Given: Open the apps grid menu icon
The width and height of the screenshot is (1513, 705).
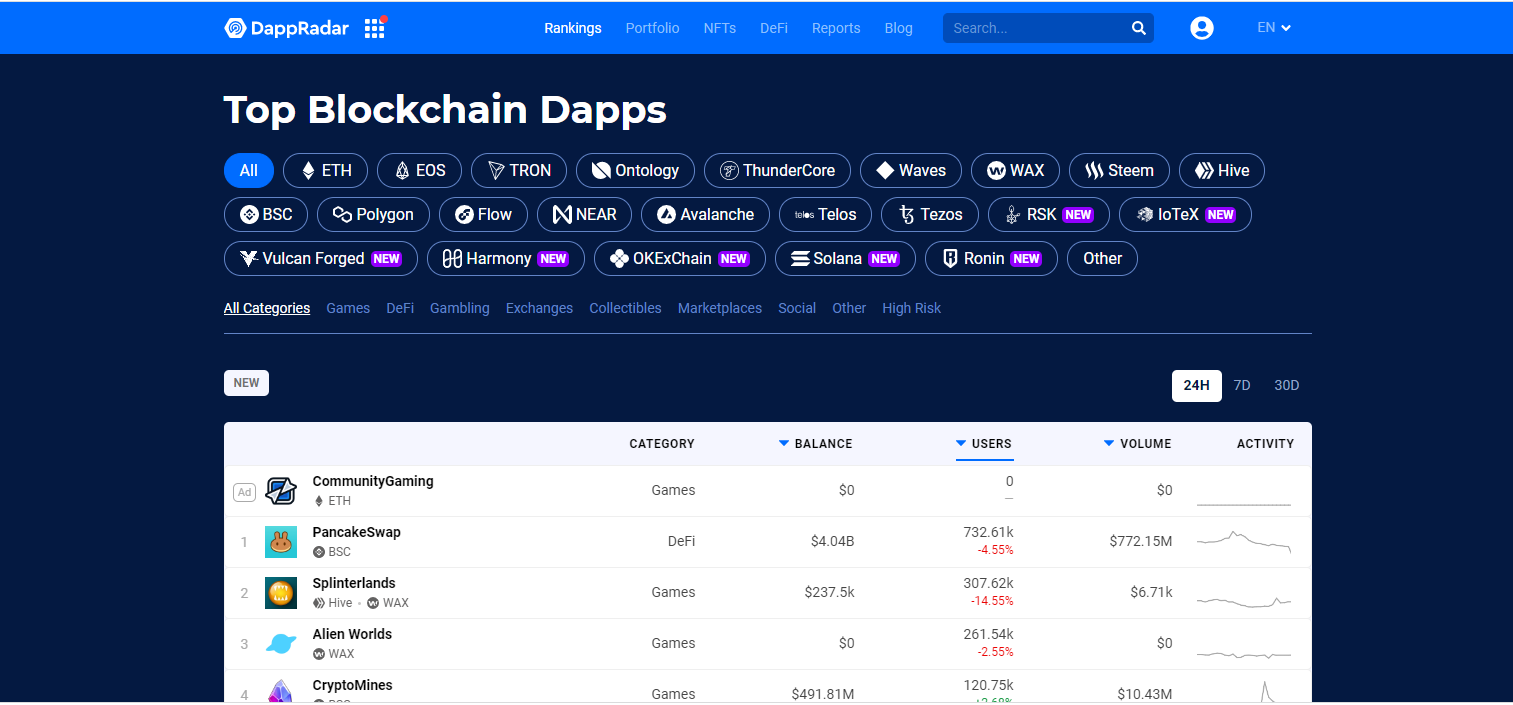Looking at the screenshot, I should tap(375, 28).
